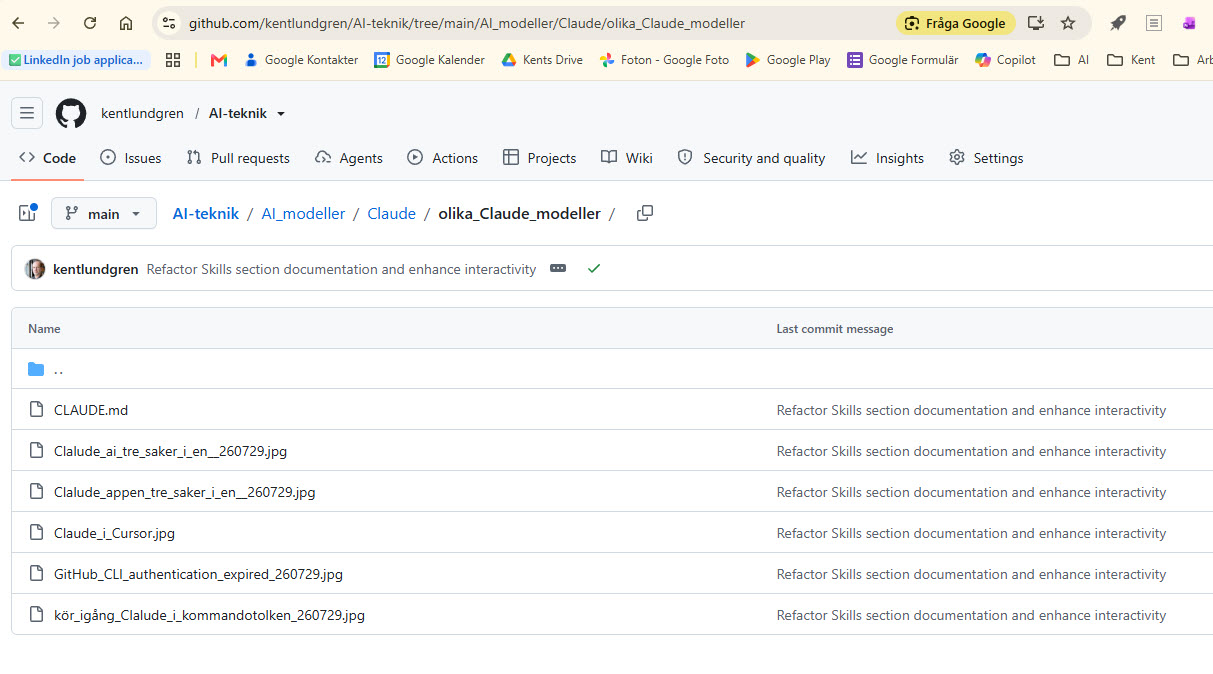Open the Gmail bookmark icon
Viewport: 1213px width, 674px height.
click(x=219, y=60)
